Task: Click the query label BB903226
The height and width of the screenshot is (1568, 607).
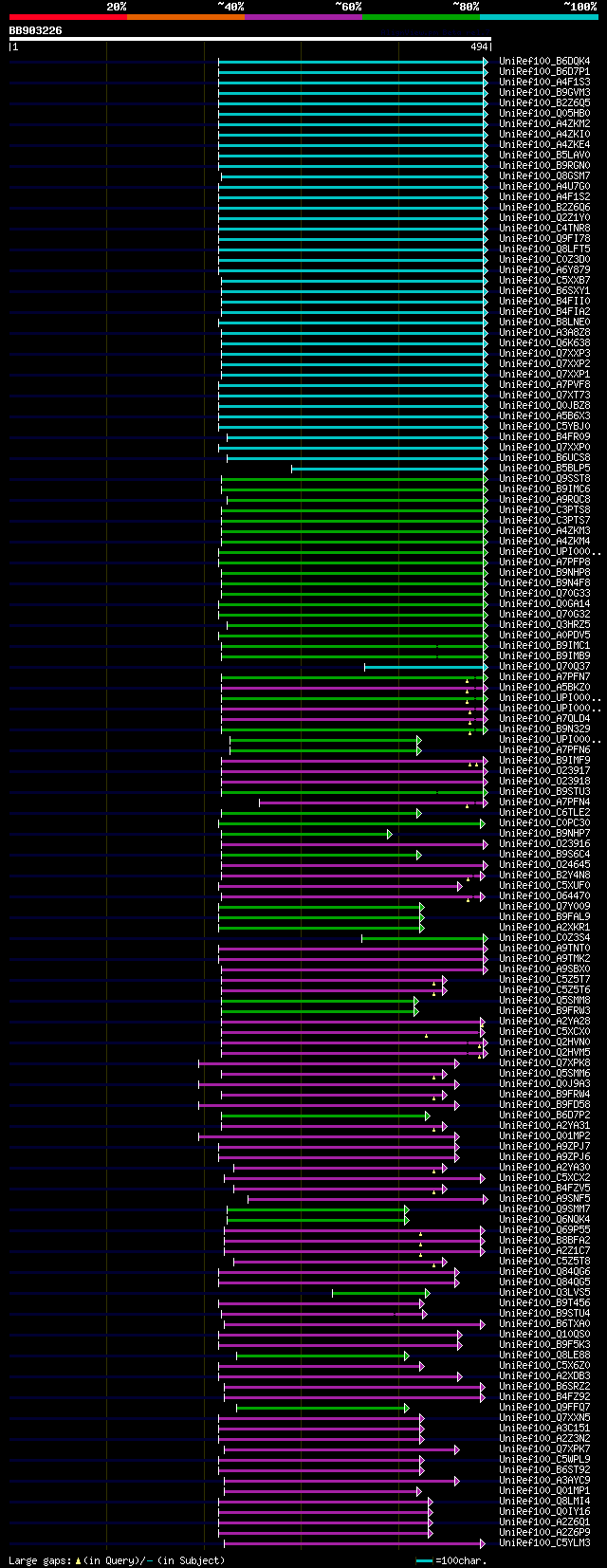Action: coord(36,30)
